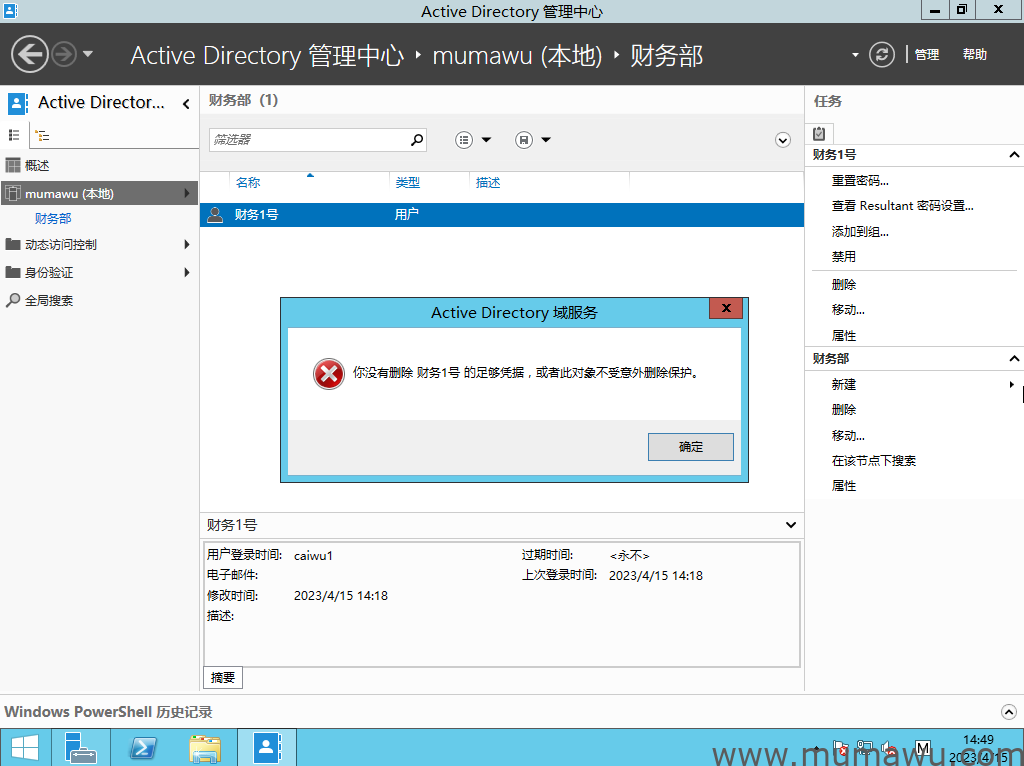Screen dimensions: 1024x766
Task: Click the 用户 type cell in the 财务1号 row
Action: tap(406, 215)
